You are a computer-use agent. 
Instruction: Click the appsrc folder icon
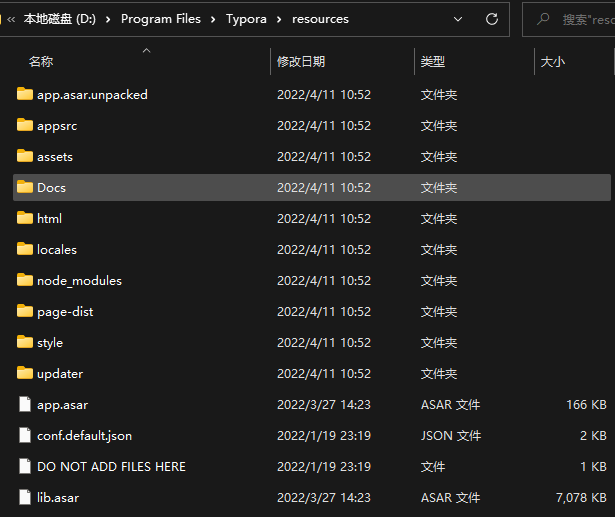25,125
